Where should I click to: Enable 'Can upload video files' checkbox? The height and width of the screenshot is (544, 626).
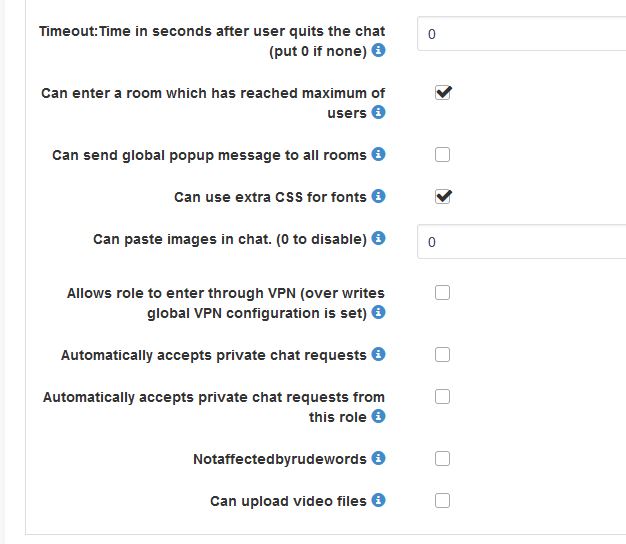click(x=443, y=501)
